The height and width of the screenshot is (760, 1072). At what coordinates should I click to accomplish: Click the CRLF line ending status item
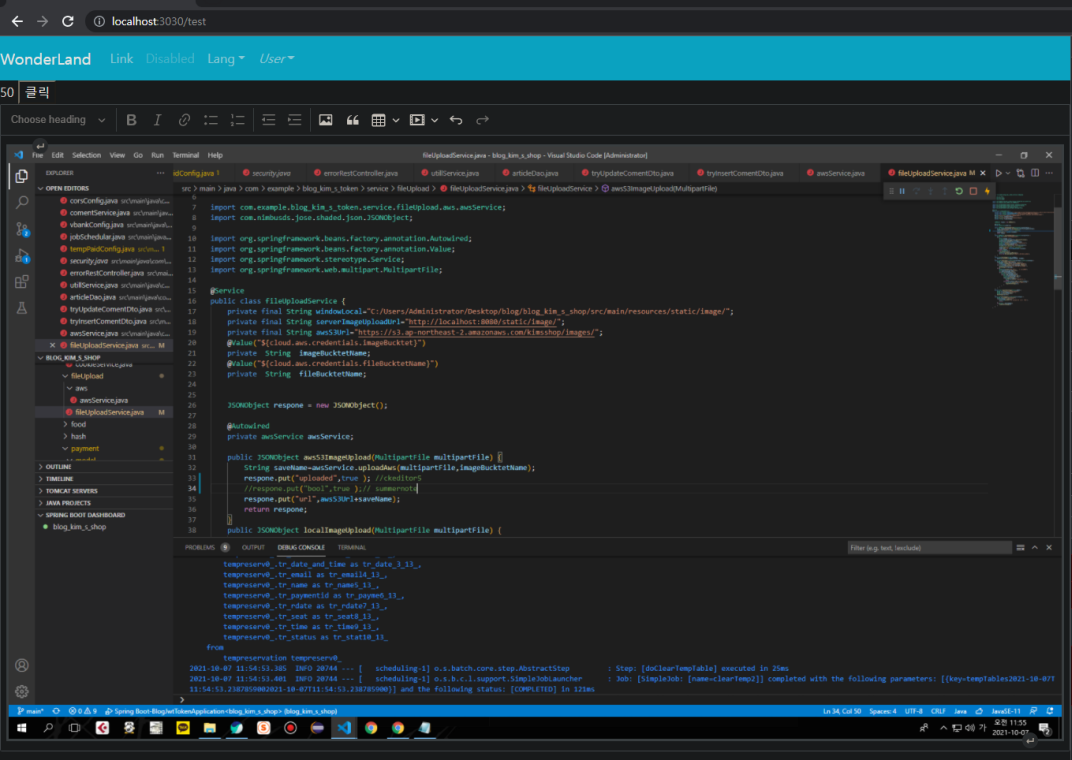[x=938, y=711]
